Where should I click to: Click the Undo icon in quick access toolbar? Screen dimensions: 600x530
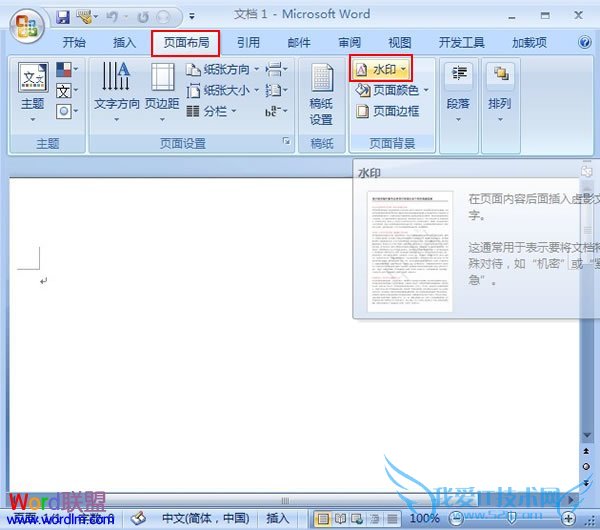(x=112, y=17)
